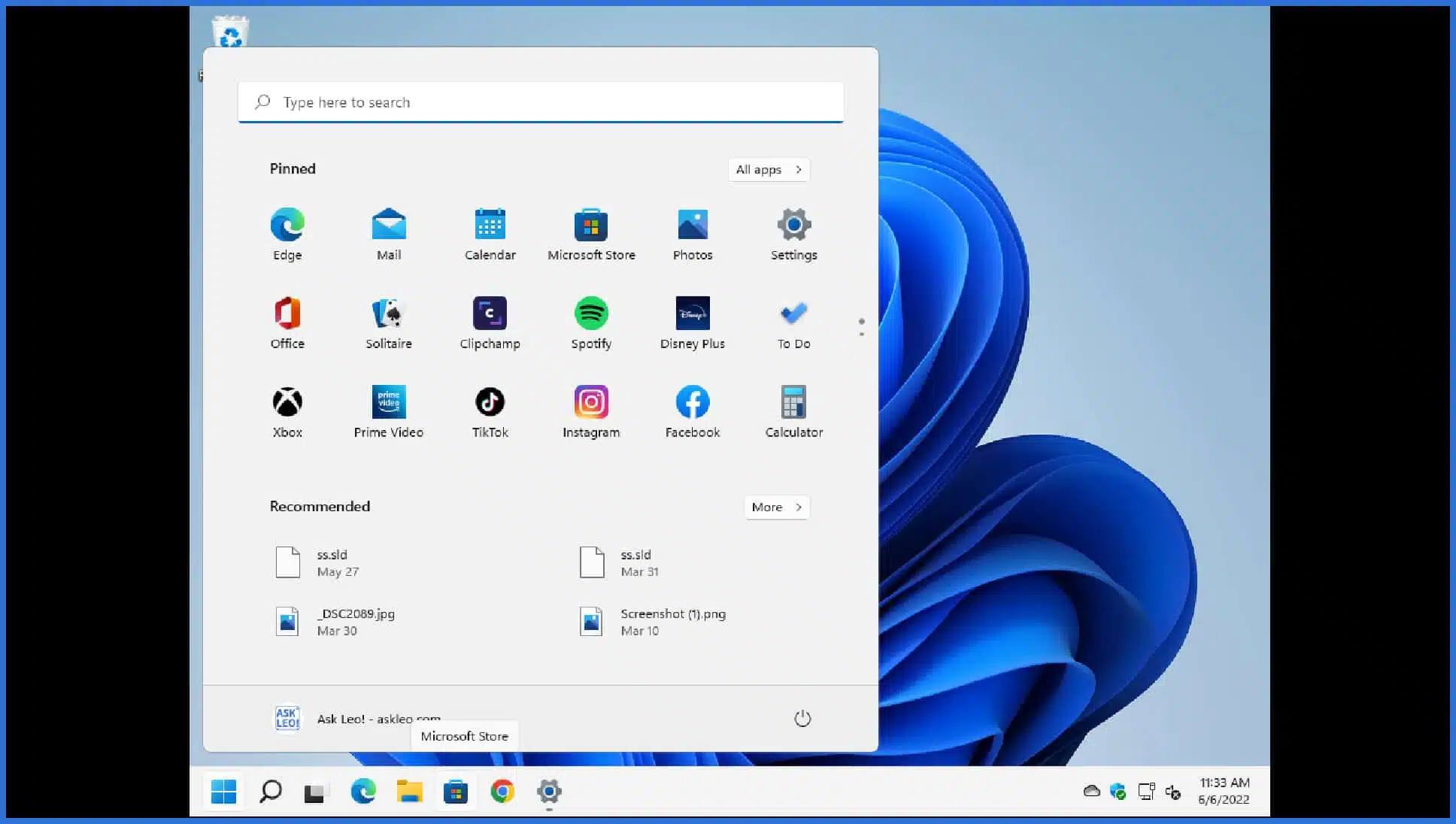Expand the All apps list

769,169
